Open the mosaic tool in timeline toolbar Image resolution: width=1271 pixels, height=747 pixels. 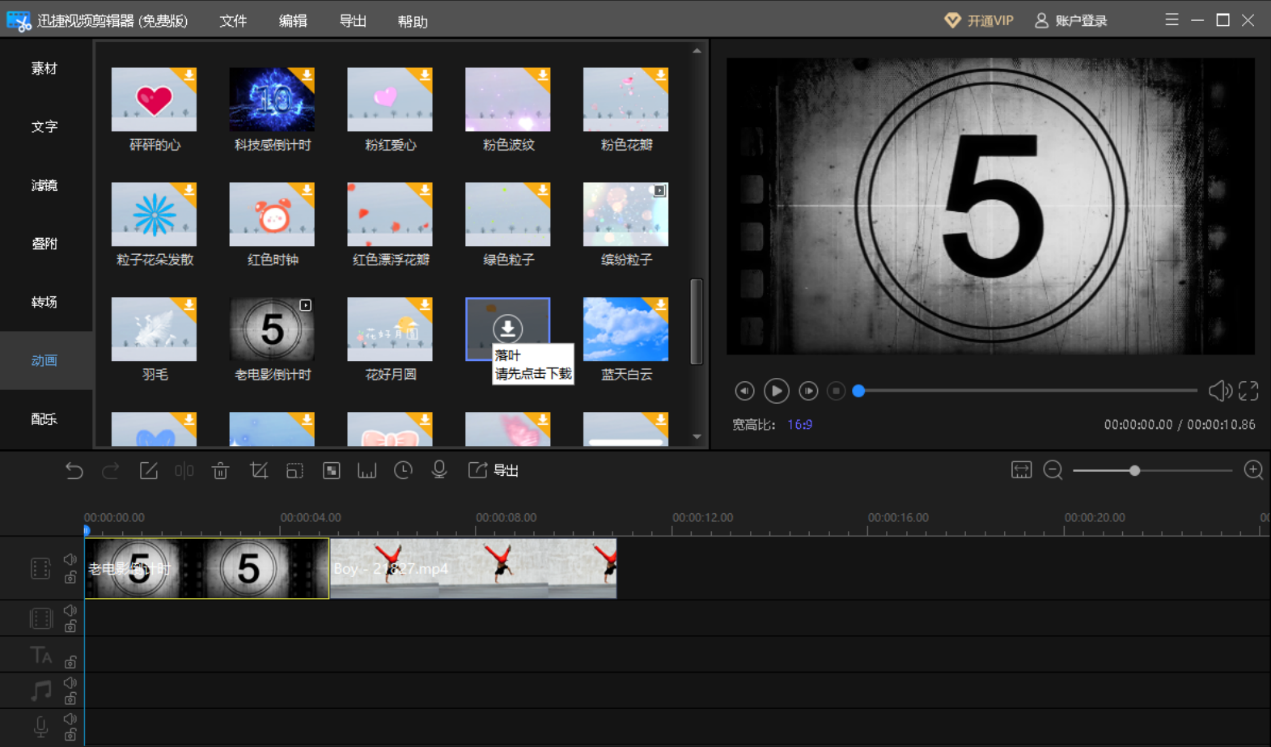(x=331, y=470)
